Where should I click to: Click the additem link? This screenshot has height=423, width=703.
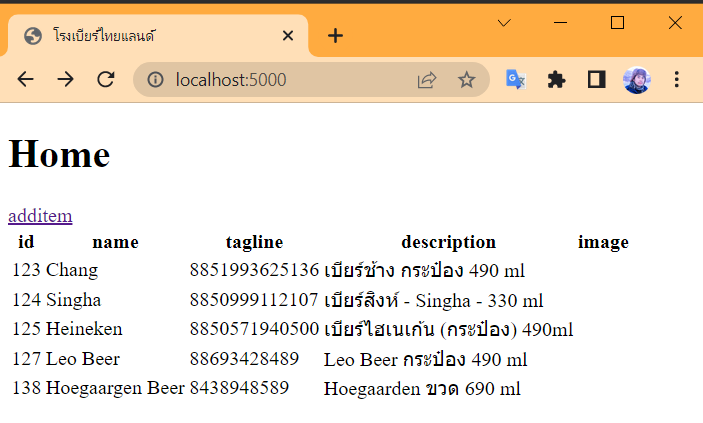tap(40, 215)
